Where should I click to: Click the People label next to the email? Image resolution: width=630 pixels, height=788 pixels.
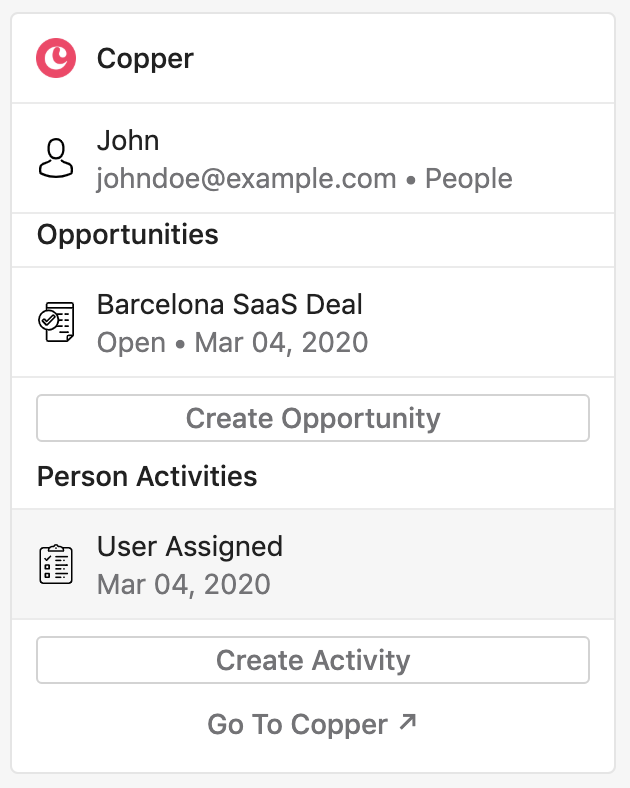(x=469, y=179)
